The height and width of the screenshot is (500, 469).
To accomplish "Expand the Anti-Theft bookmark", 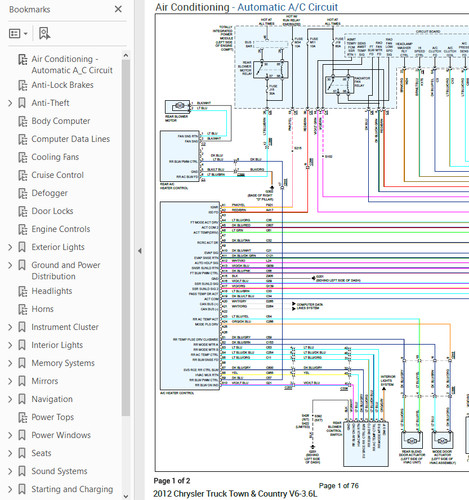I will tap(10, 103).
